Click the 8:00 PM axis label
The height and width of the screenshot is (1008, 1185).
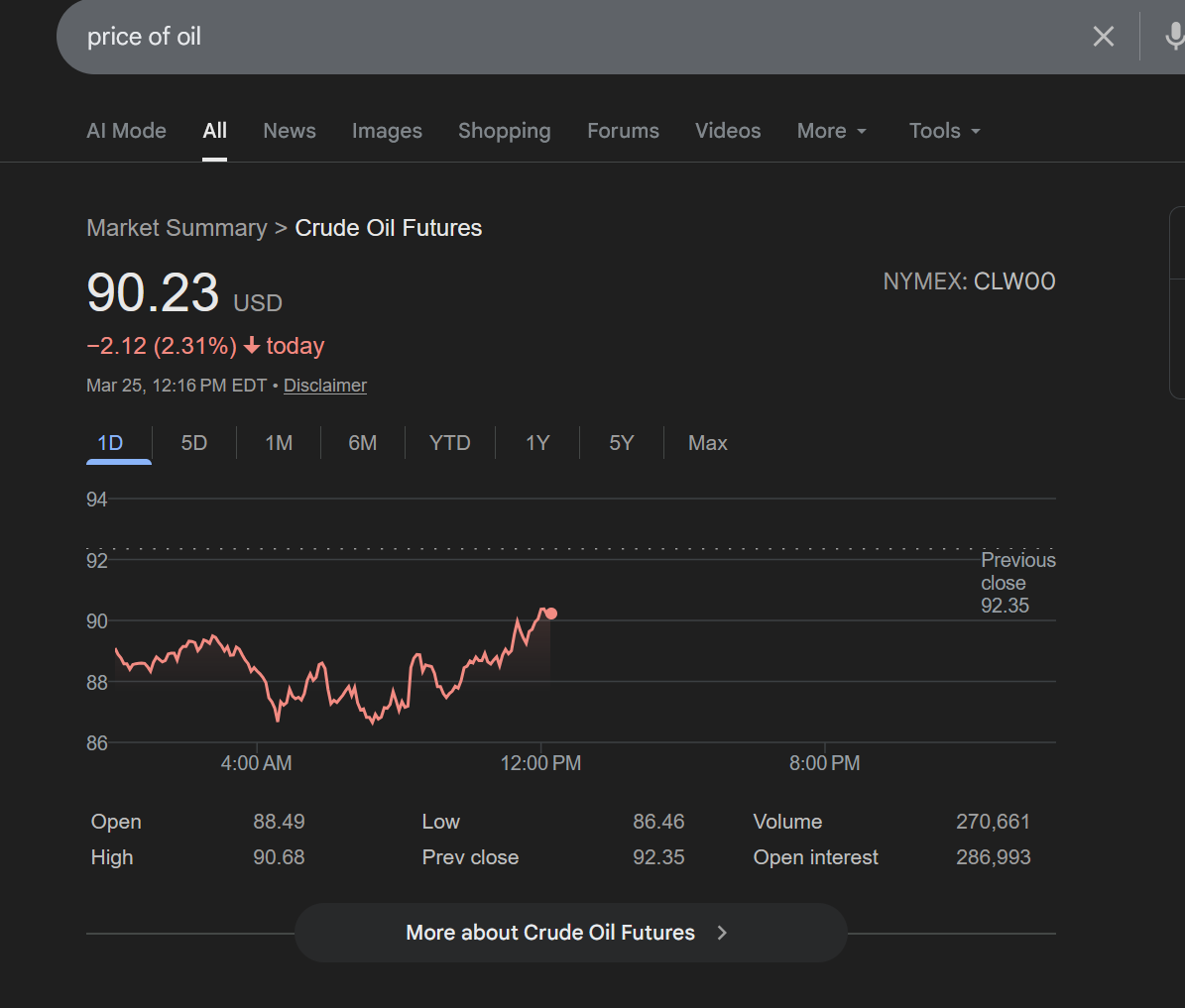(x=824, y=763)
